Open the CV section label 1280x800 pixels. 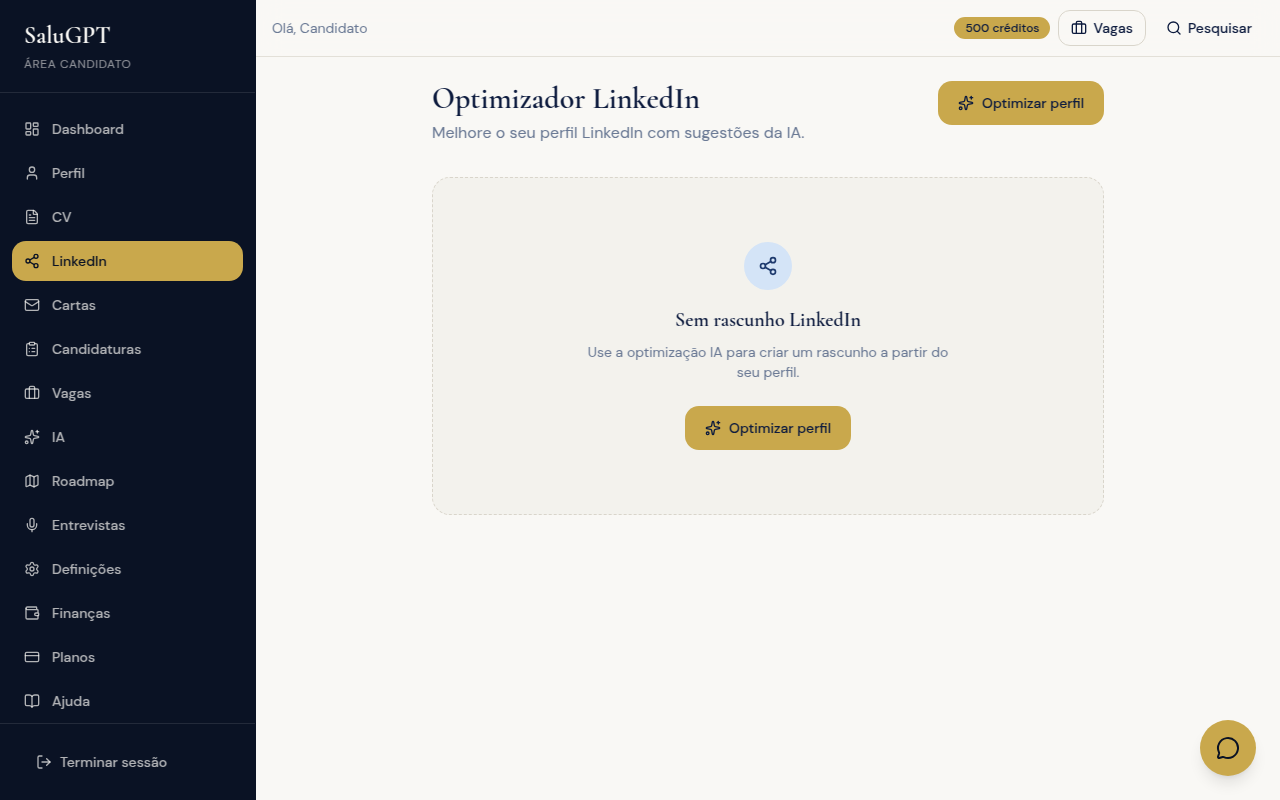point(62,217)
